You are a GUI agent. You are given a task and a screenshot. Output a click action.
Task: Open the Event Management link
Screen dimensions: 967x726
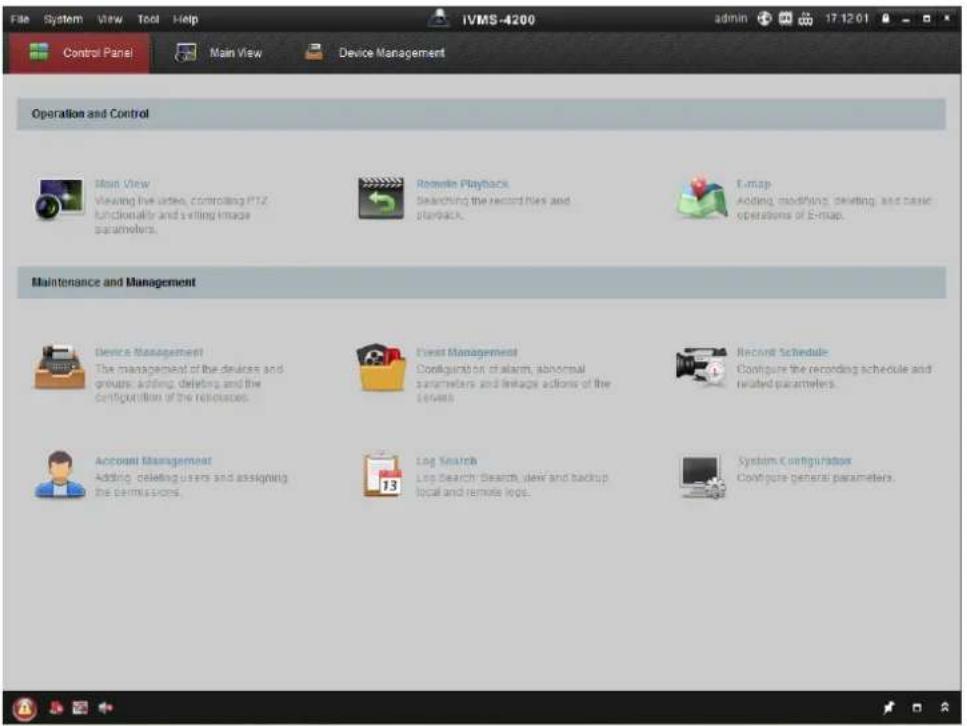point(467,352)
